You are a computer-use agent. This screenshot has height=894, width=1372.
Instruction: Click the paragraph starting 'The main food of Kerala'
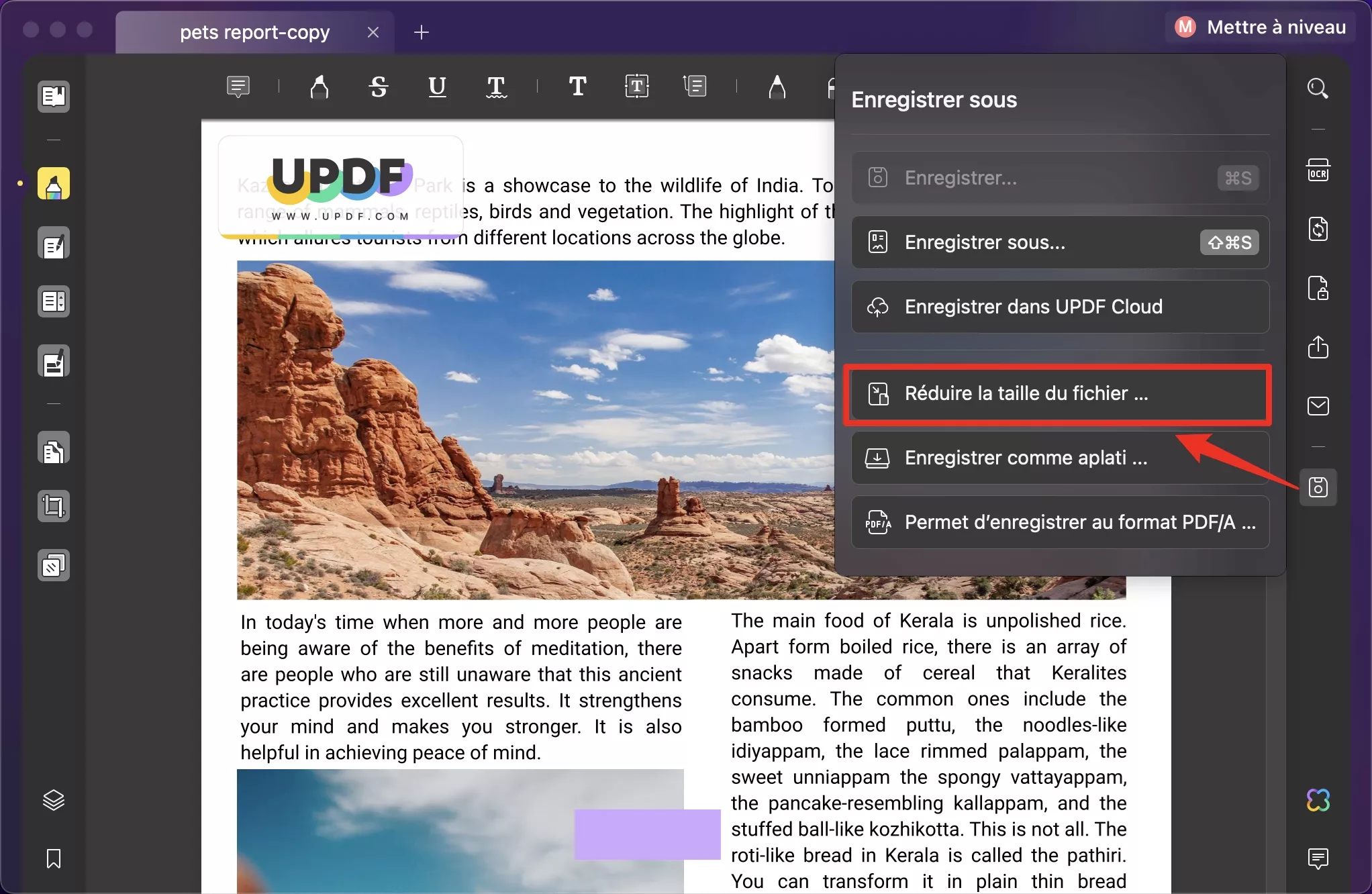pos(928,751)
